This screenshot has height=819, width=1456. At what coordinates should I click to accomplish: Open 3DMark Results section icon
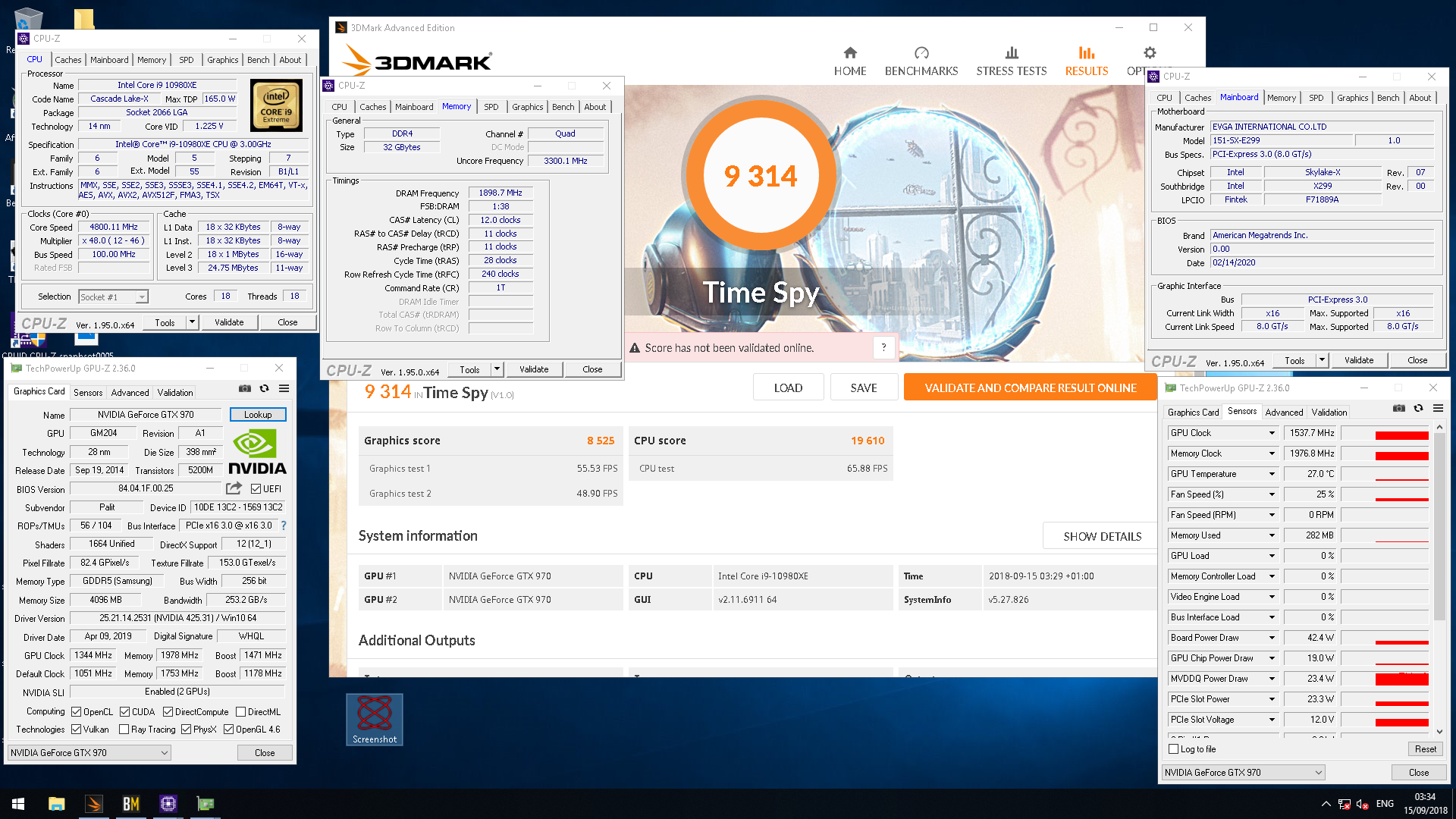point(1087,53)
